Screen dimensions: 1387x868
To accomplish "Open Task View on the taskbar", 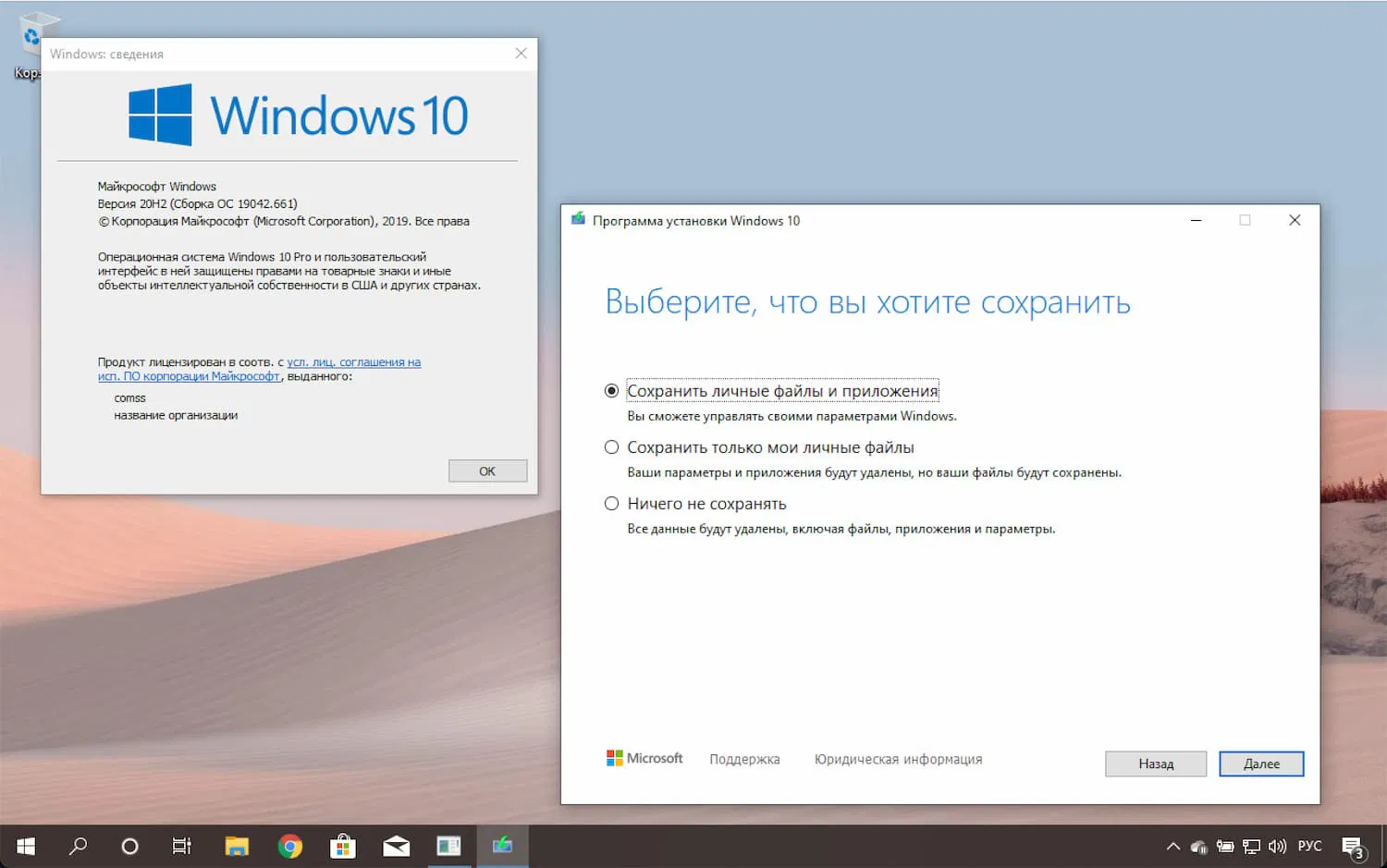I will pos(181,845).
